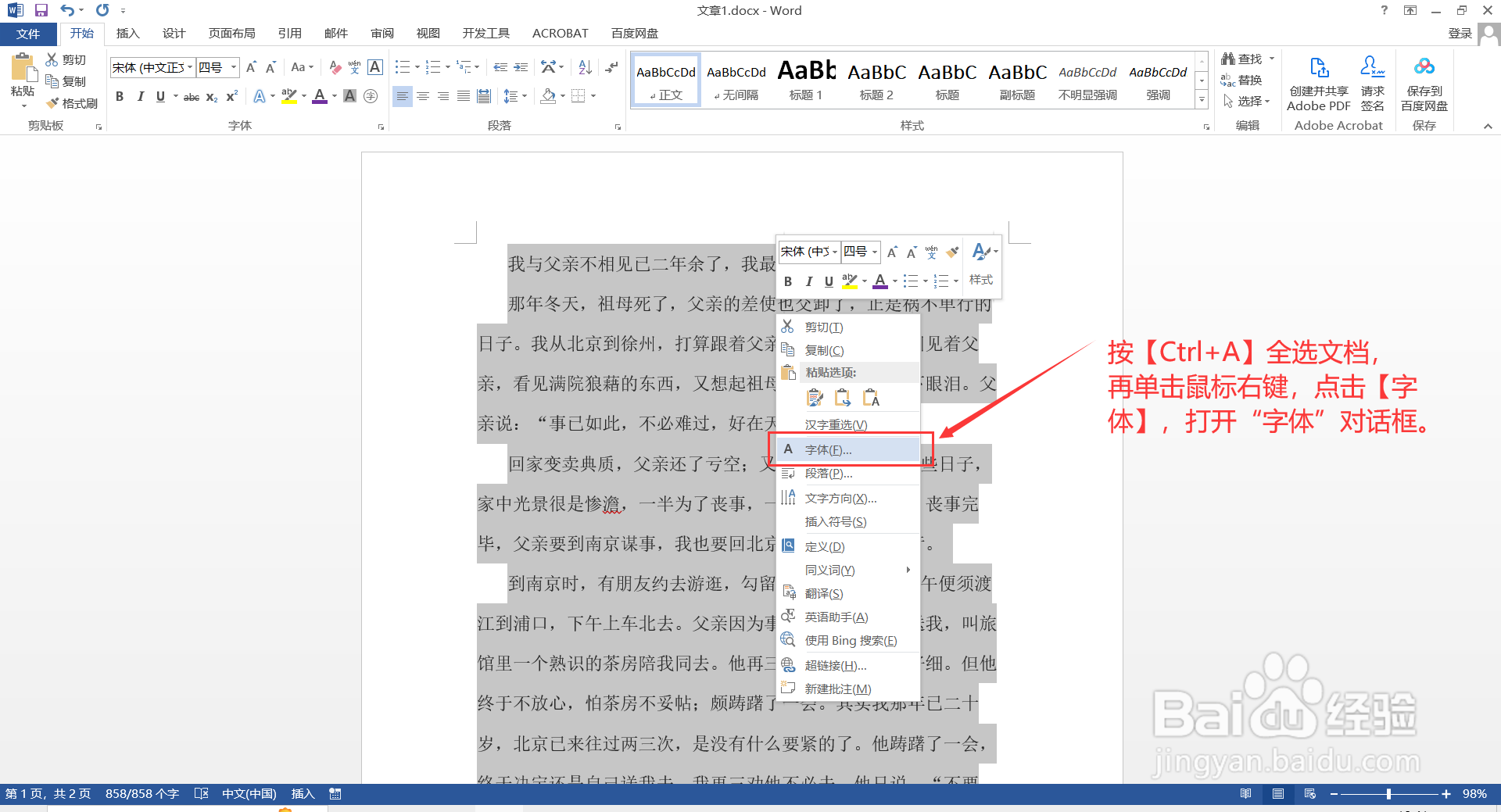Click the Replace (替换) button
This screenshot has height=812, width=1501.
(x=1241, y=80)
